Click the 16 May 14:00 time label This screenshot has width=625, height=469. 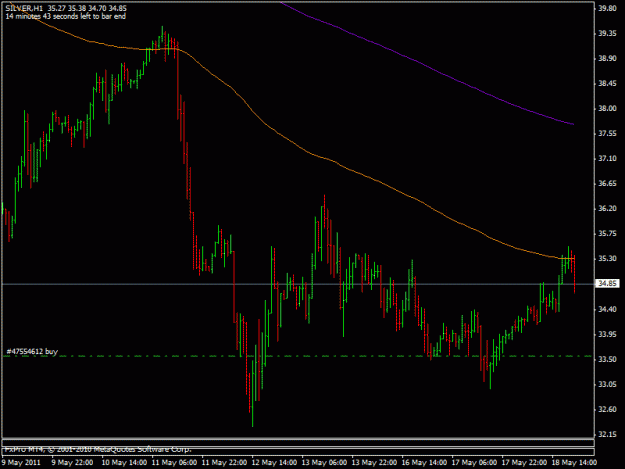tap(424, 463)
